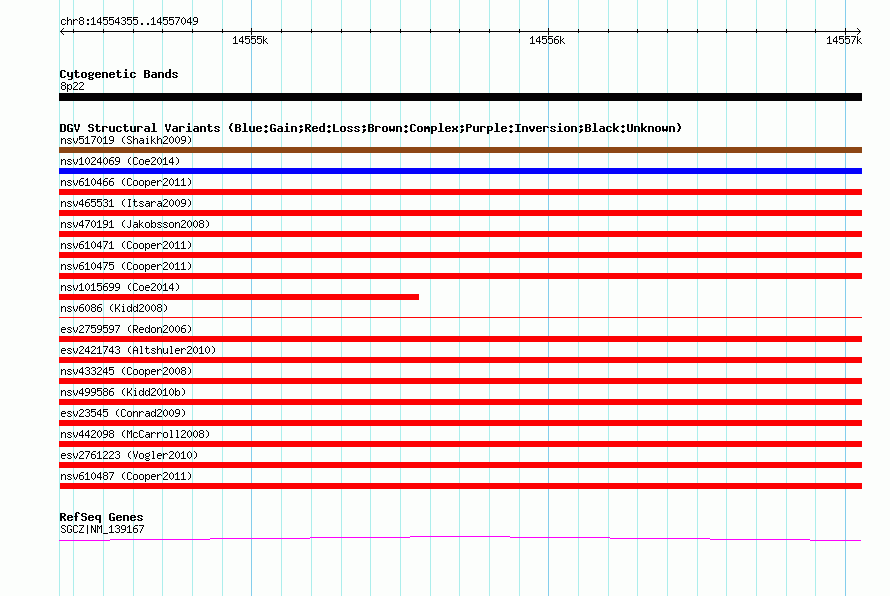
Task: Open the nsv6086 (Kidd2008) label
Action: 114,308
